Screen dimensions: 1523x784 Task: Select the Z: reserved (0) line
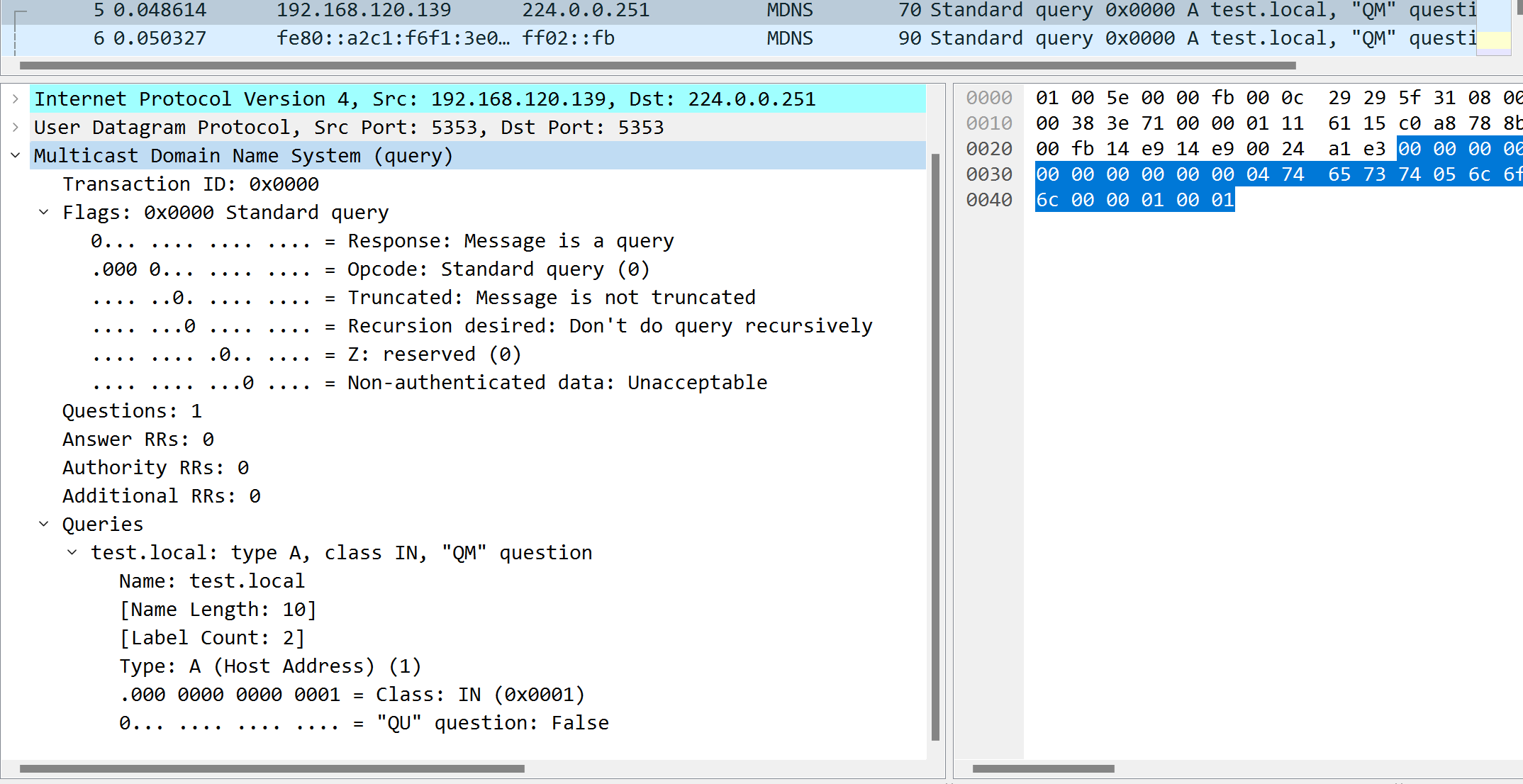tap(306, 354)
